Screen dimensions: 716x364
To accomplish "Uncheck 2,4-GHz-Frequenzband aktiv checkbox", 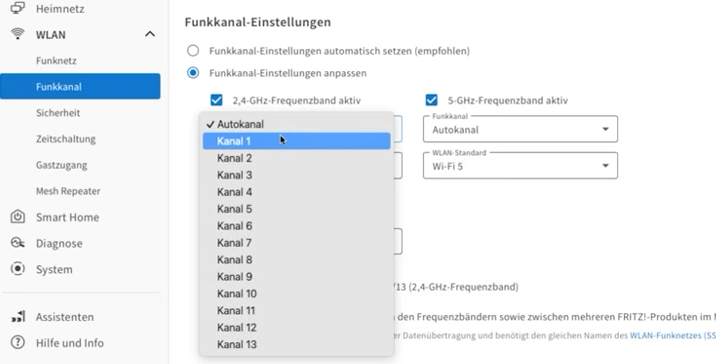I will tap(216, 100).
